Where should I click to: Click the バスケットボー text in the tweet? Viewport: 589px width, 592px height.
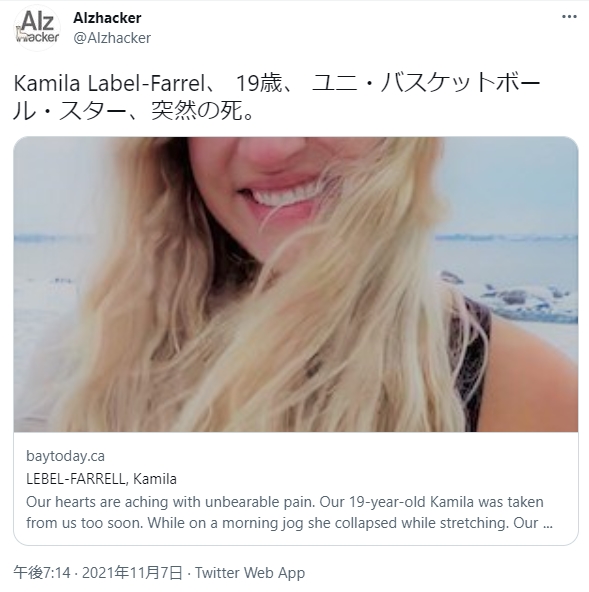tap(460, 83)
